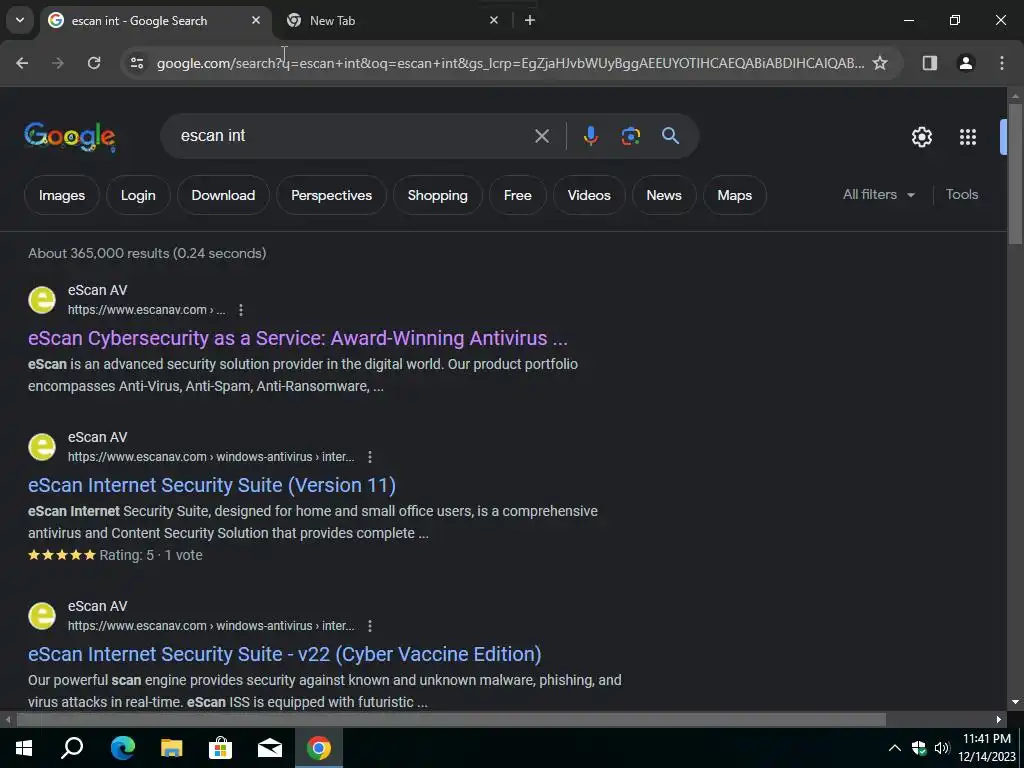1024x768 pixels.
Task: Open eScan Internet Security Suite v22 link
Action: coord(285,654)
